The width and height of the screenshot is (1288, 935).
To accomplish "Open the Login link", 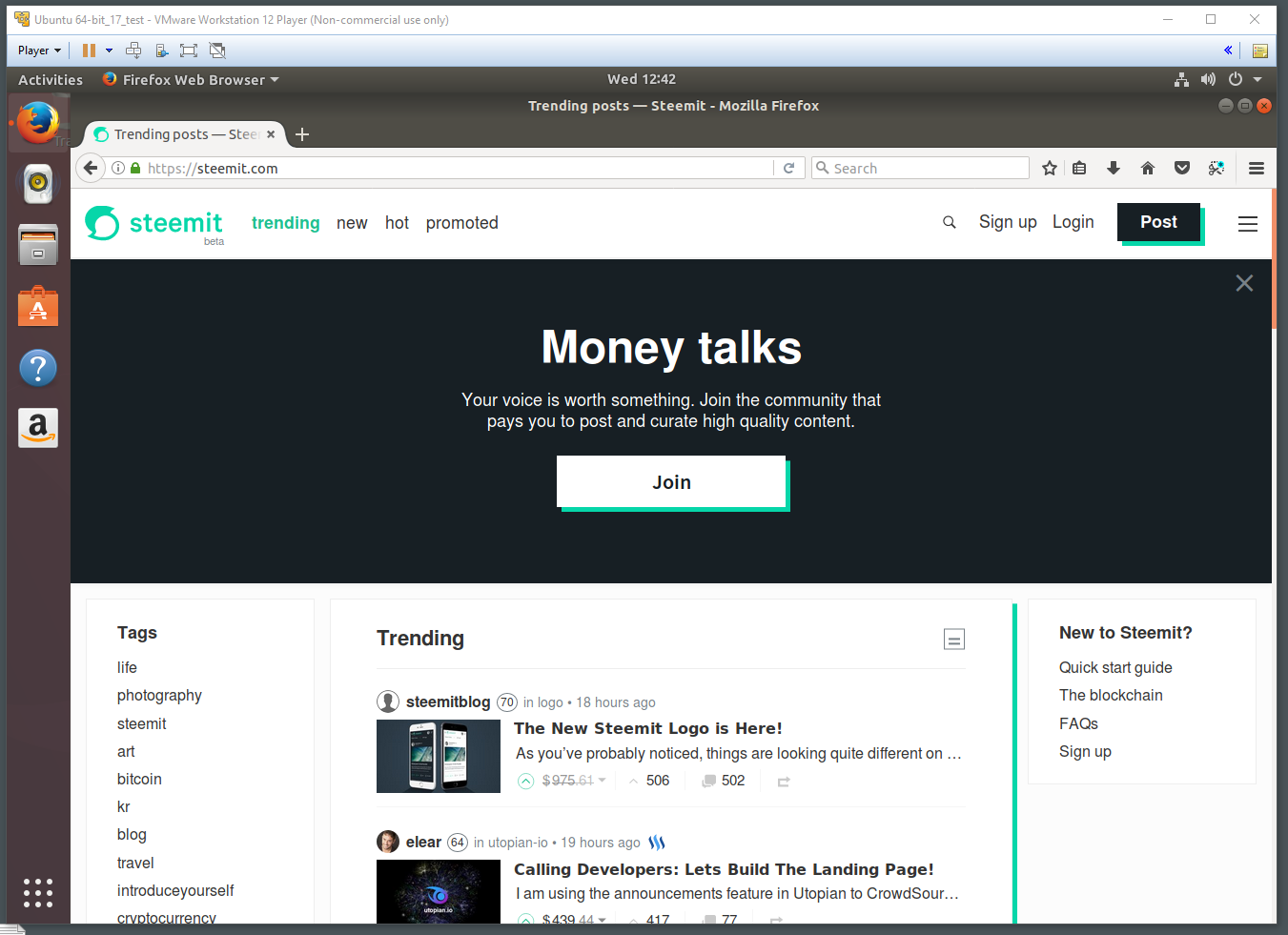I will pos(1073,222).
